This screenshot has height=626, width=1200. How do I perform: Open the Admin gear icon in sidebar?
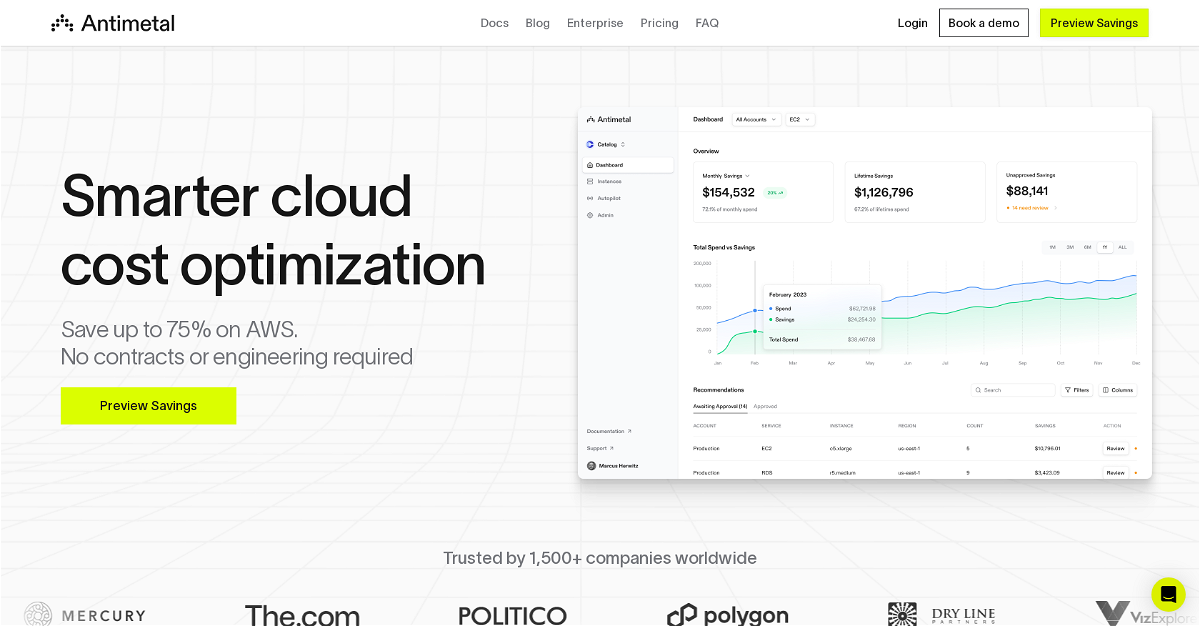coord(590,215)
